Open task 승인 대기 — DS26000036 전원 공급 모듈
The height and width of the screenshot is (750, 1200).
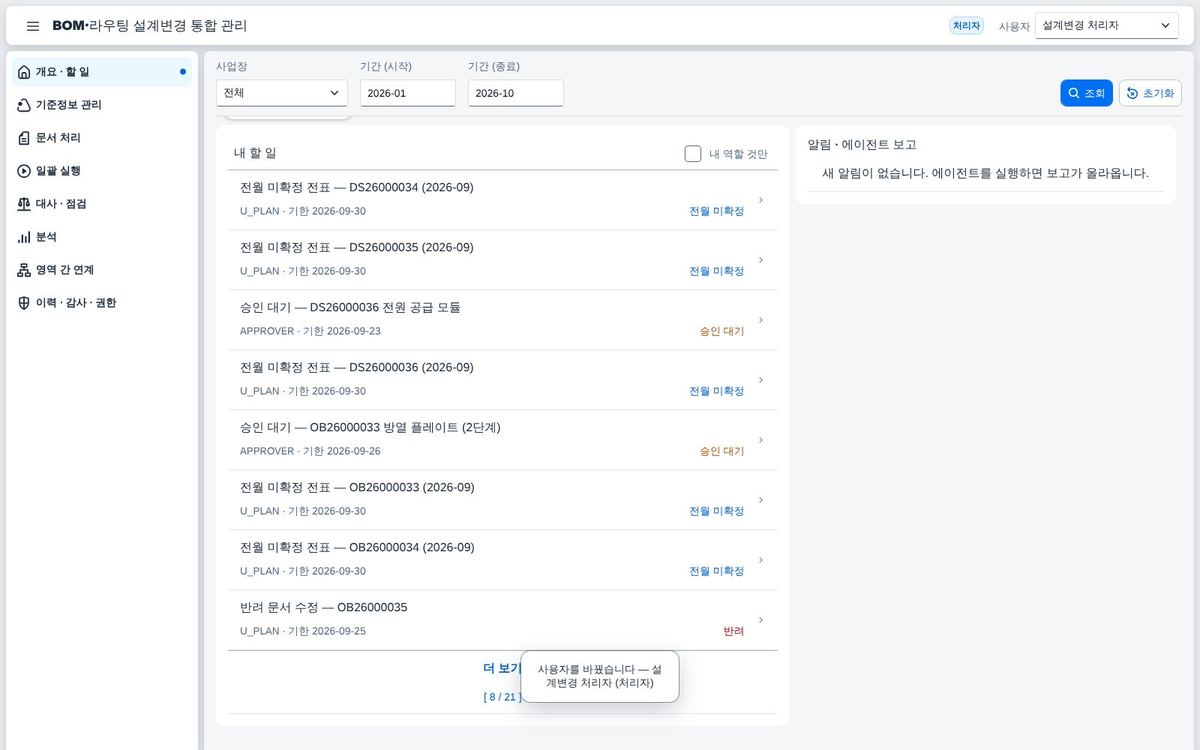tap(503, 320)
